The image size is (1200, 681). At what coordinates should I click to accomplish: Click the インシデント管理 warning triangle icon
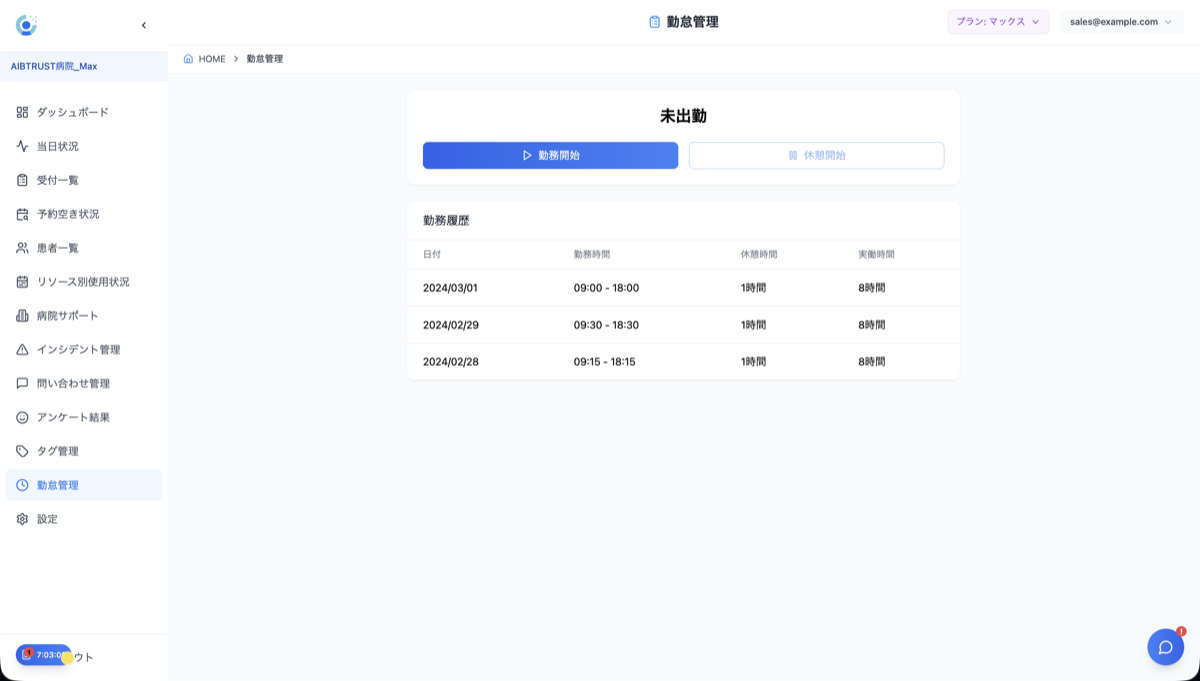(22, 350)
